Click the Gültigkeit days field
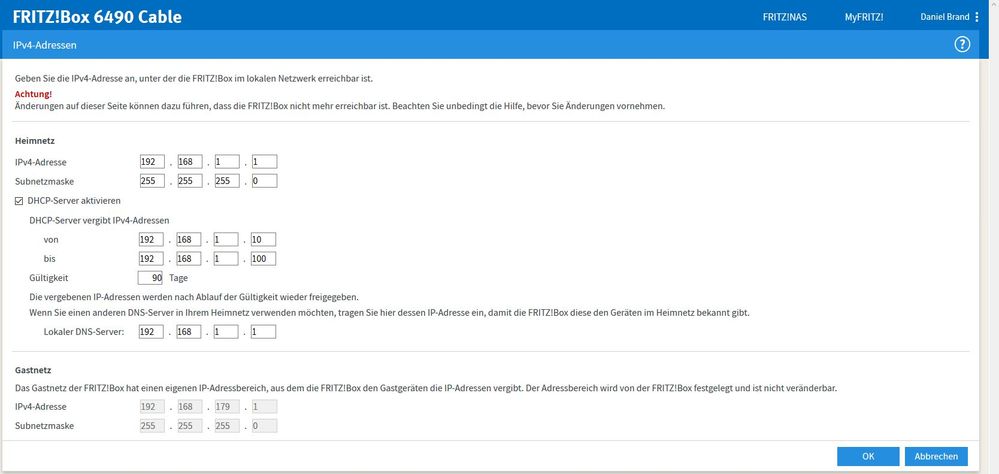The width and height of the screenshot is (999, 474). [x=150, y=278]
